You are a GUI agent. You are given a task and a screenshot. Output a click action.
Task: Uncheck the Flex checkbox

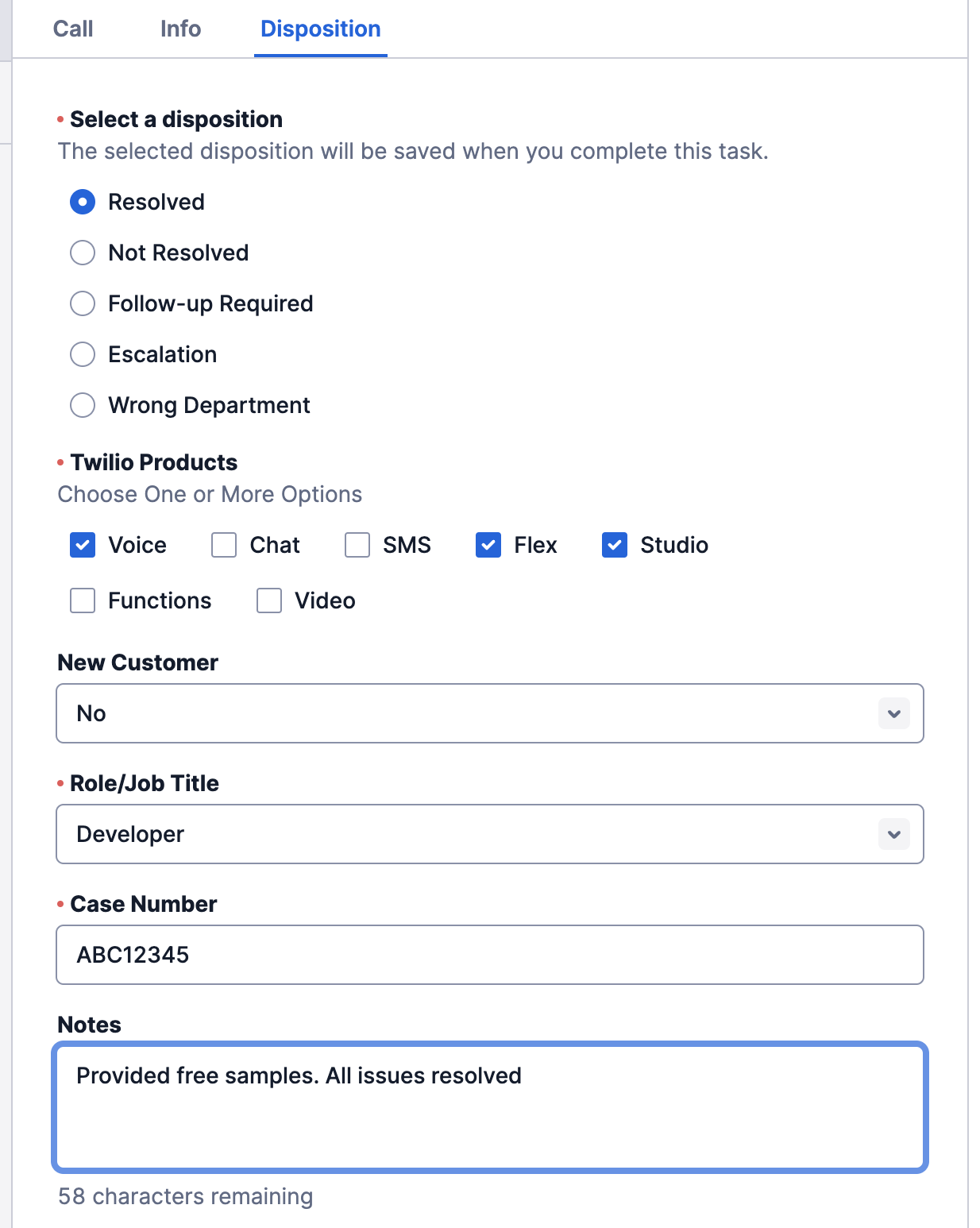click(x=488, y=545)
